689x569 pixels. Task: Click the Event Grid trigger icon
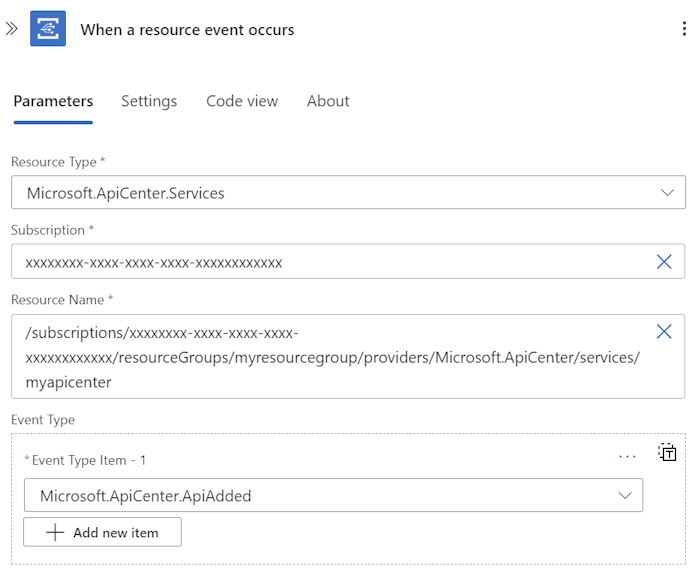tap(48, 29)
